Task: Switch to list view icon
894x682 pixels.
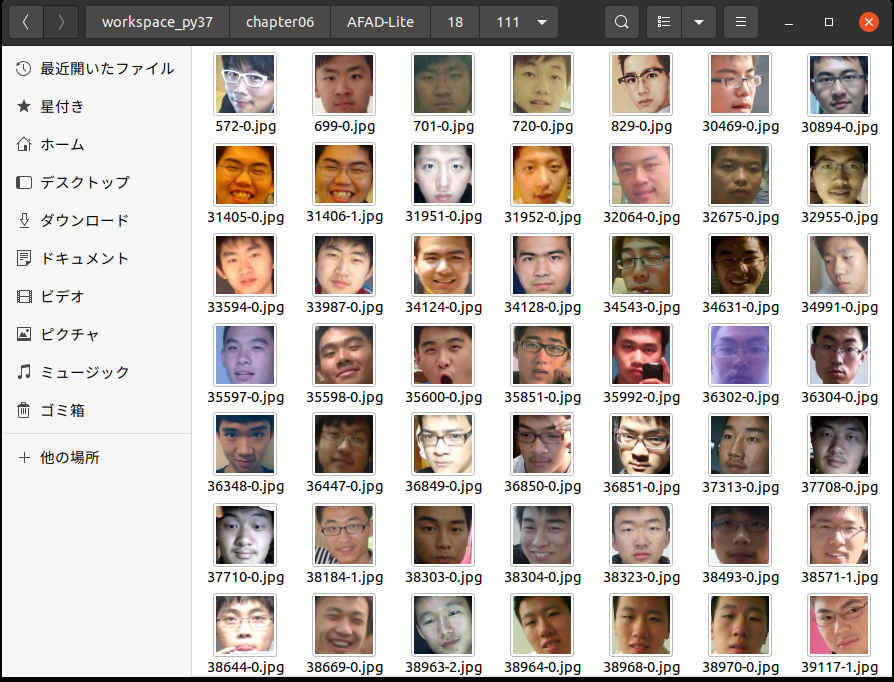Action: tap(664, 22)
